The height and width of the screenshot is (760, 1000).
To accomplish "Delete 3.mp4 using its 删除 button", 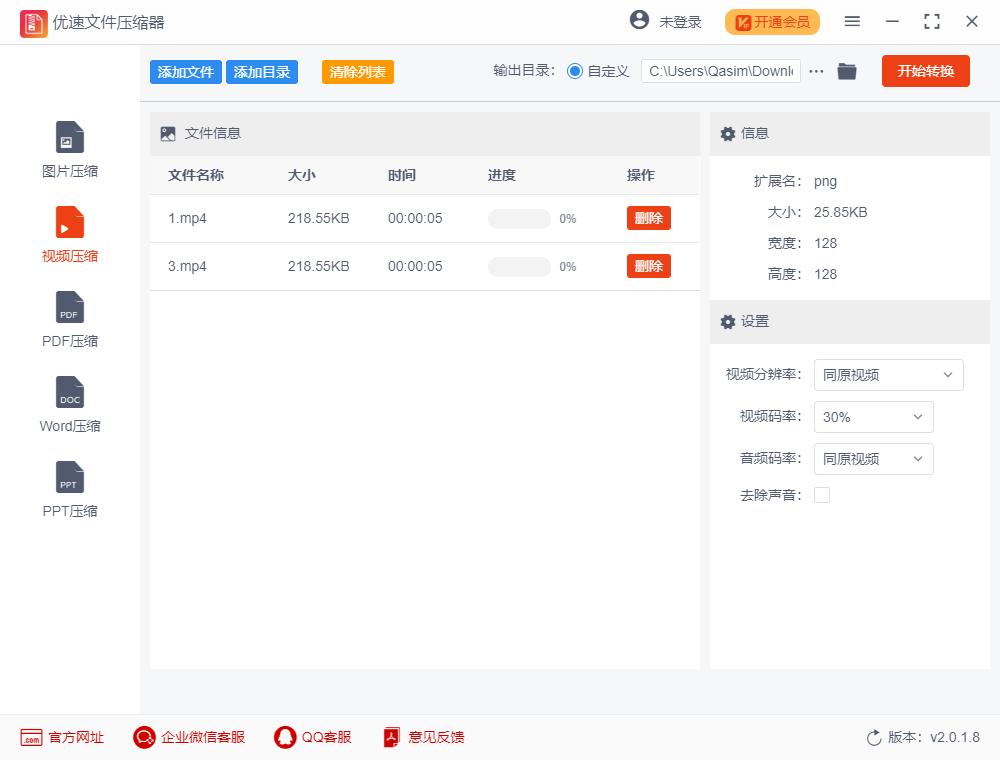I will coord(648,266).
